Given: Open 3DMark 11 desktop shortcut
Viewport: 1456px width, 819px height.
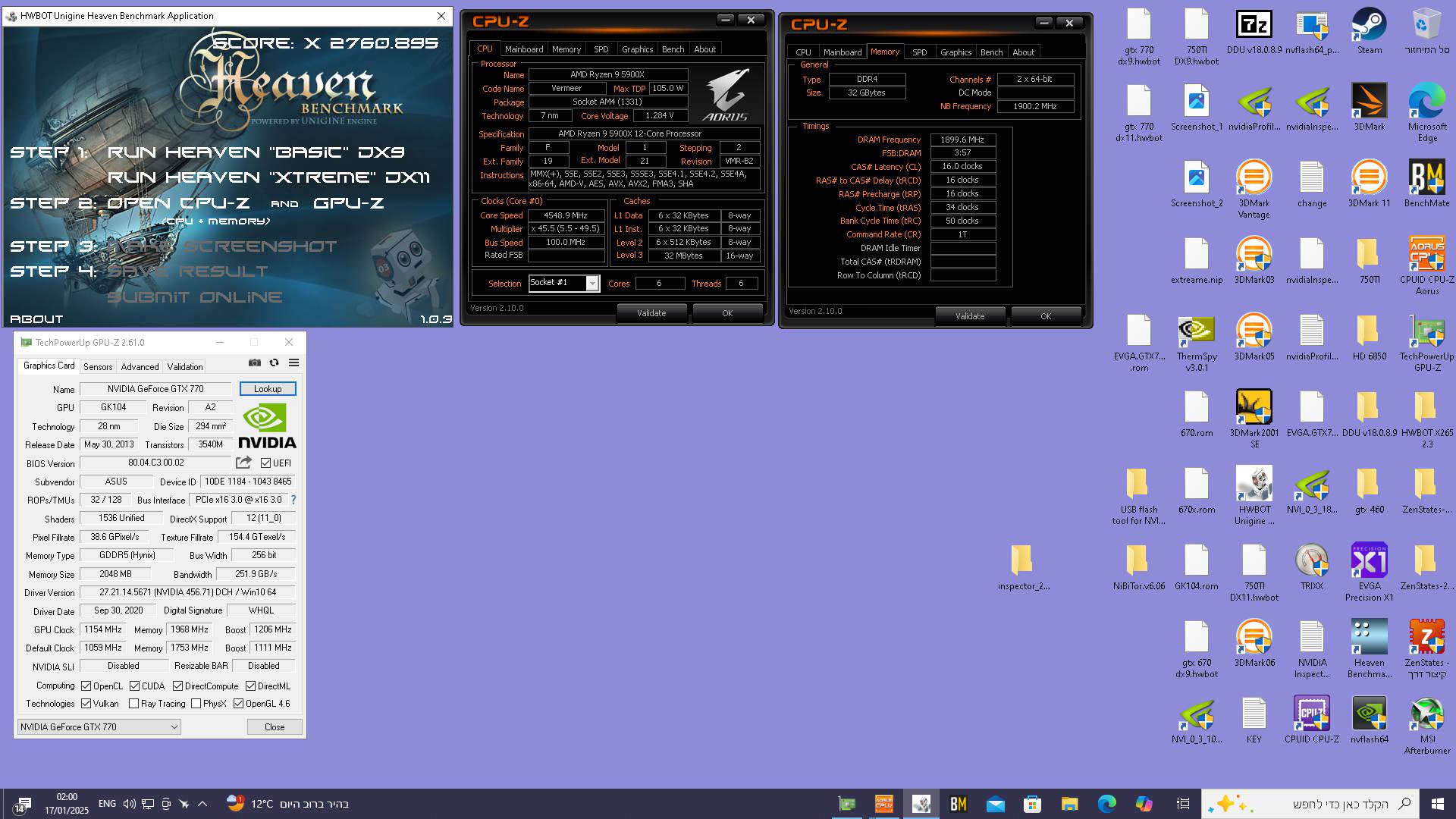Looking at the screenshot, I should tap(1369, 185).
